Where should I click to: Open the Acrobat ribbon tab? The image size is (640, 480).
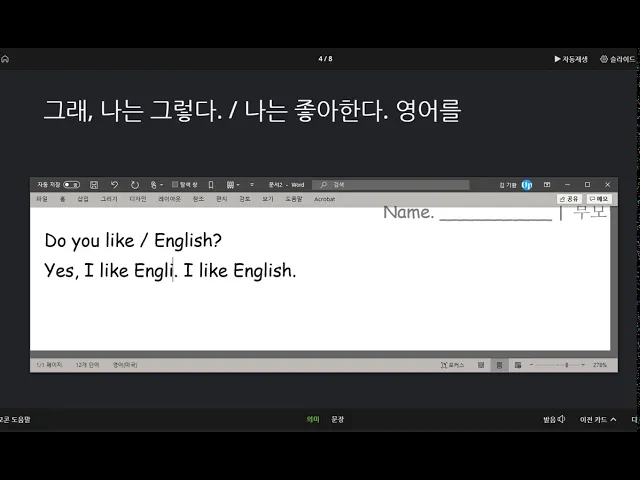[324, 199]
